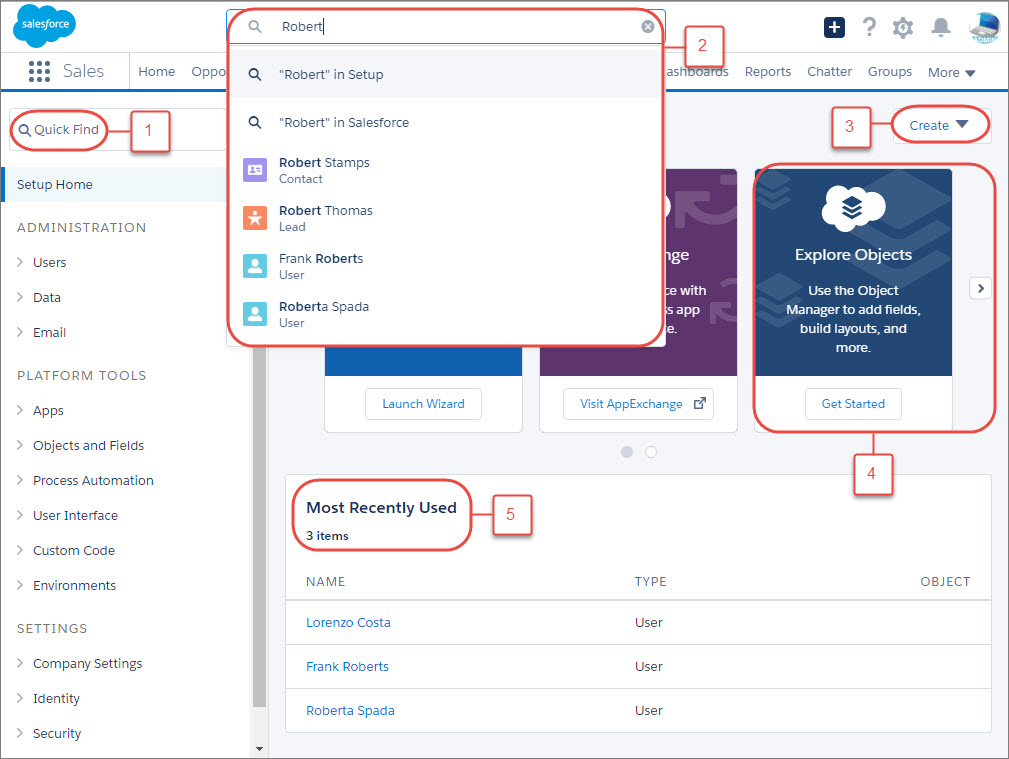Open the Home tab
This screenshot has width=1009, height=759.
click(156, 71)
